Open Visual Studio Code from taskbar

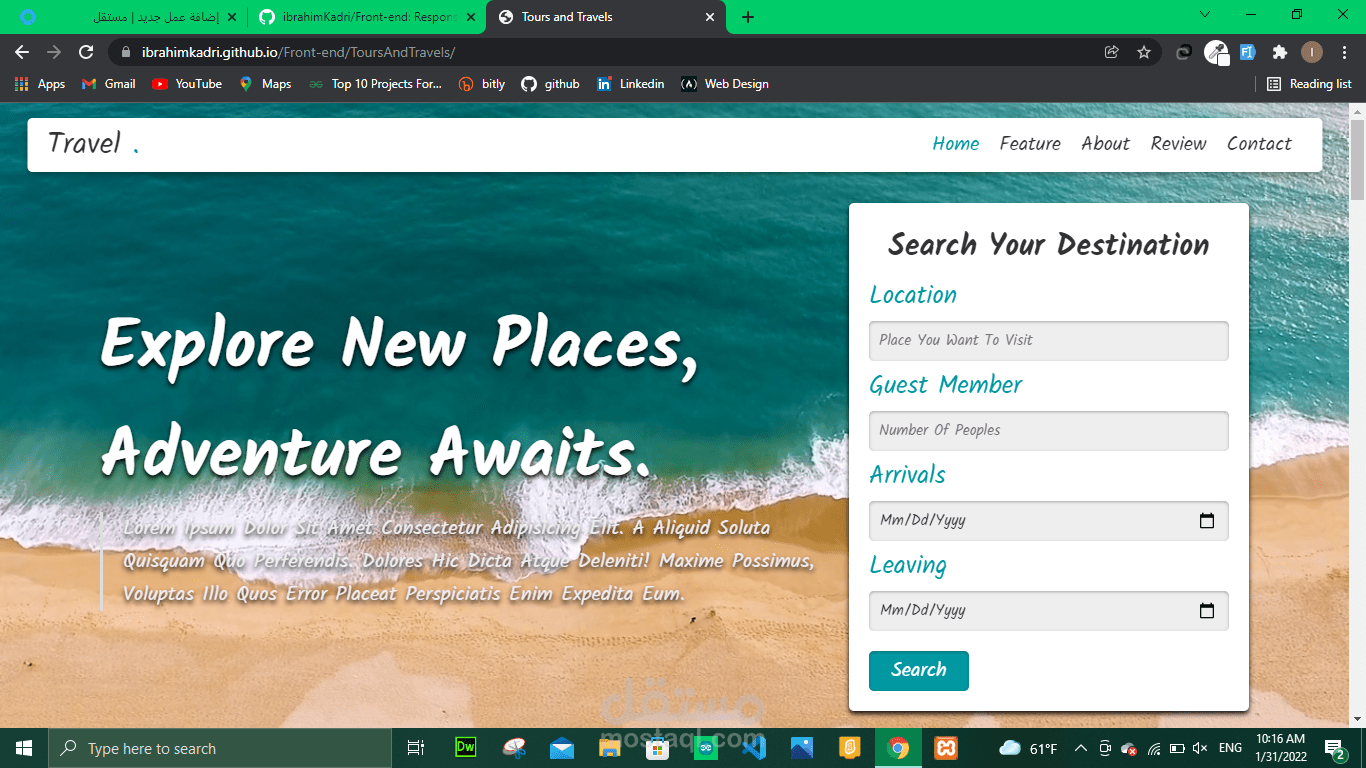coord(753,748)
